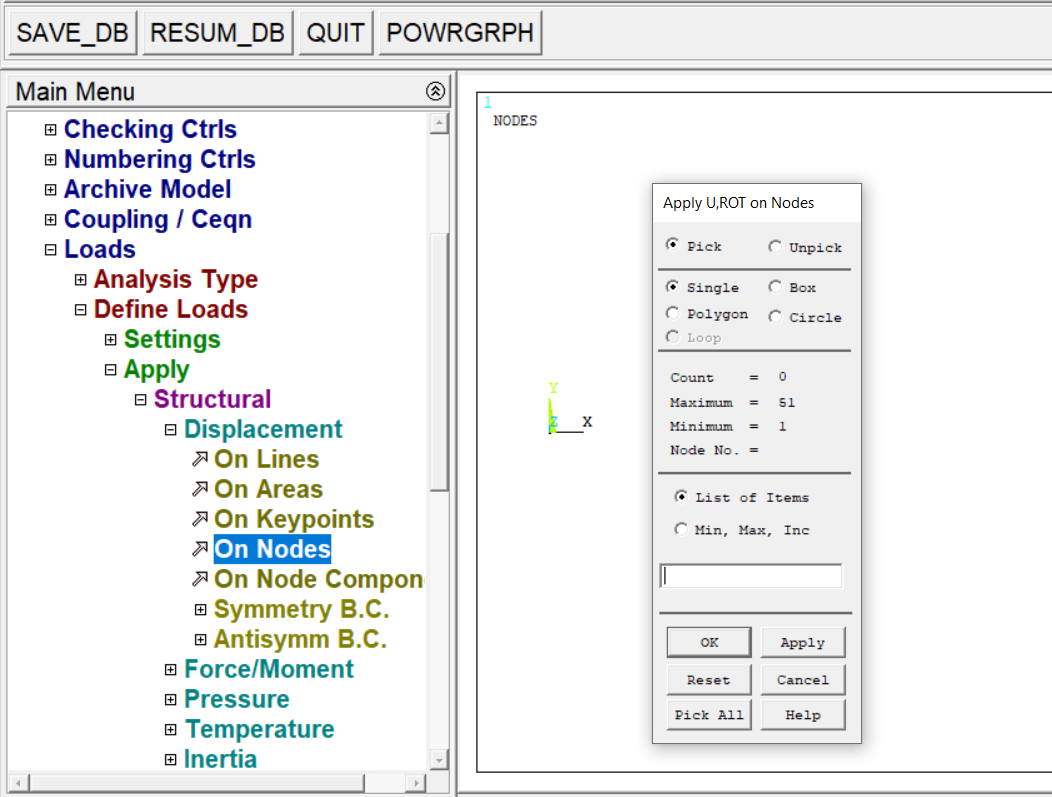Collapse Define Loads tree node
The image size is (1052, 797).
(81, 310)
